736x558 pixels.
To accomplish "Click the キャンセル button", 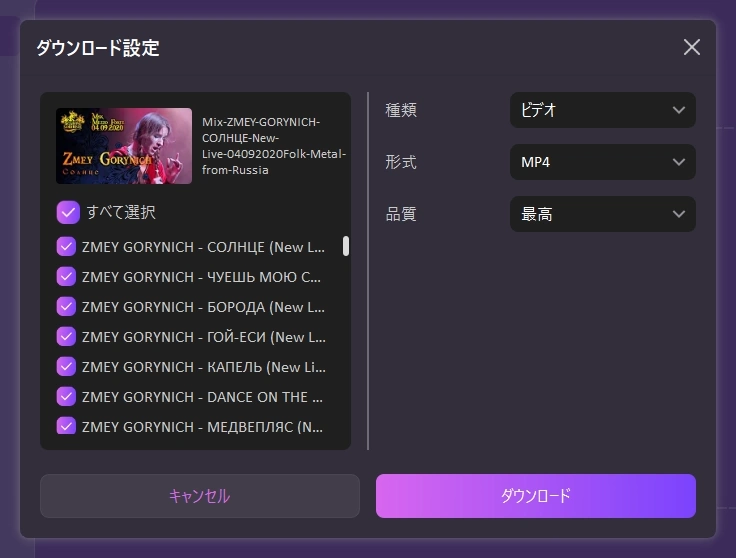I will point(199,496).
